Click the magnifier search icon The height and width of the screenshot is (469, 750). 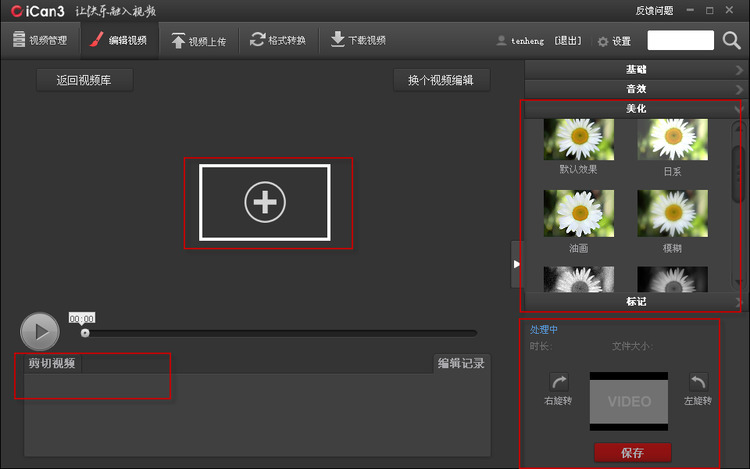pos(731,41)
